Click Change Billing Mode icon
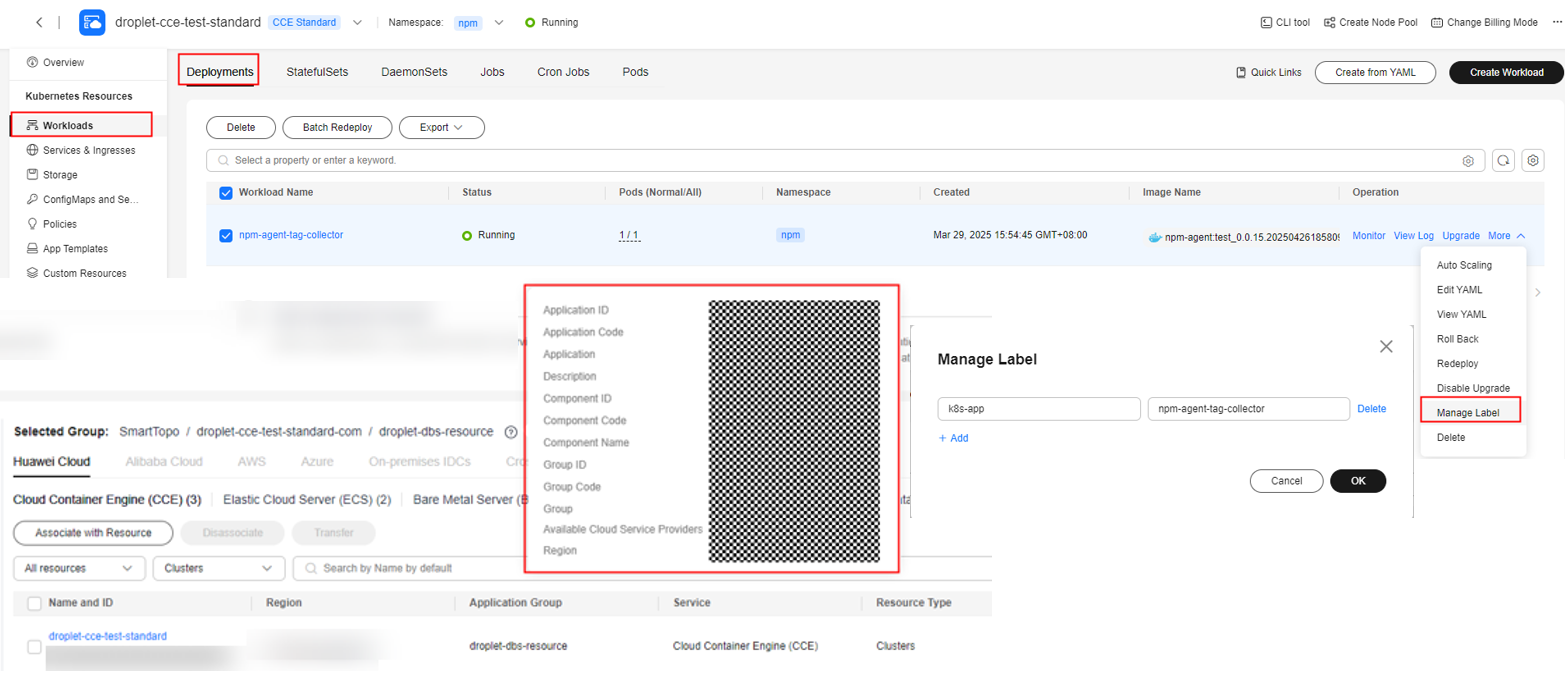 pyautogui.click(x=1437, y=22)
